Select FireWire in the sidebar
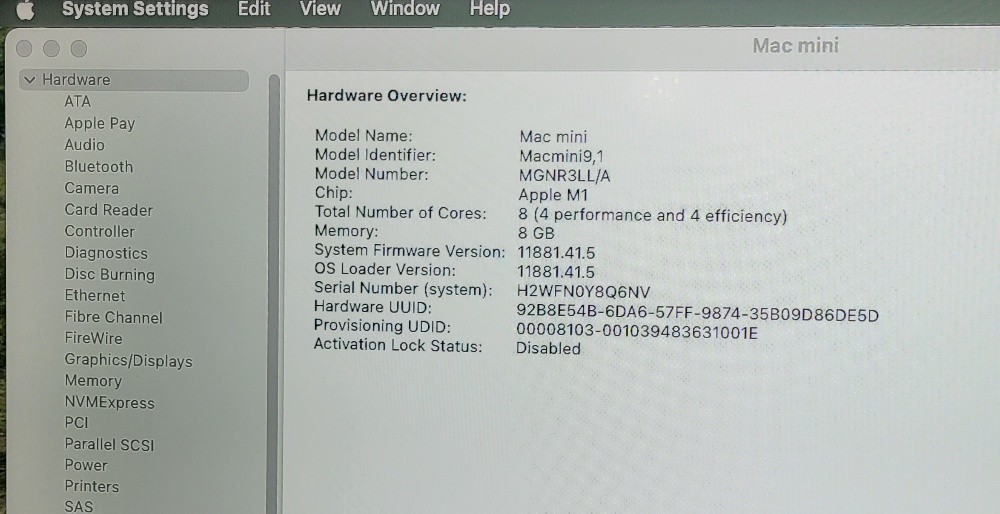This screenshot has width=1000, height=514. coord(93,339)
